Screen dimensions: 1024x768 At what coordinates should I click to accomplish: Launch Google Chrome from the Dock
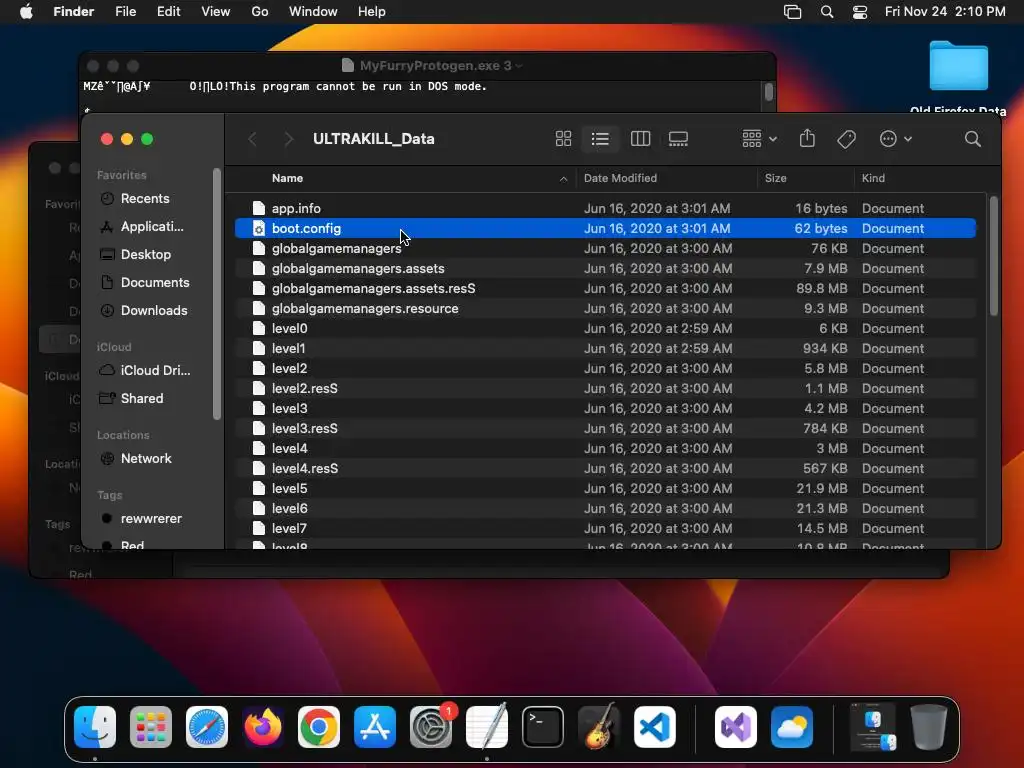tap(319, 727)
